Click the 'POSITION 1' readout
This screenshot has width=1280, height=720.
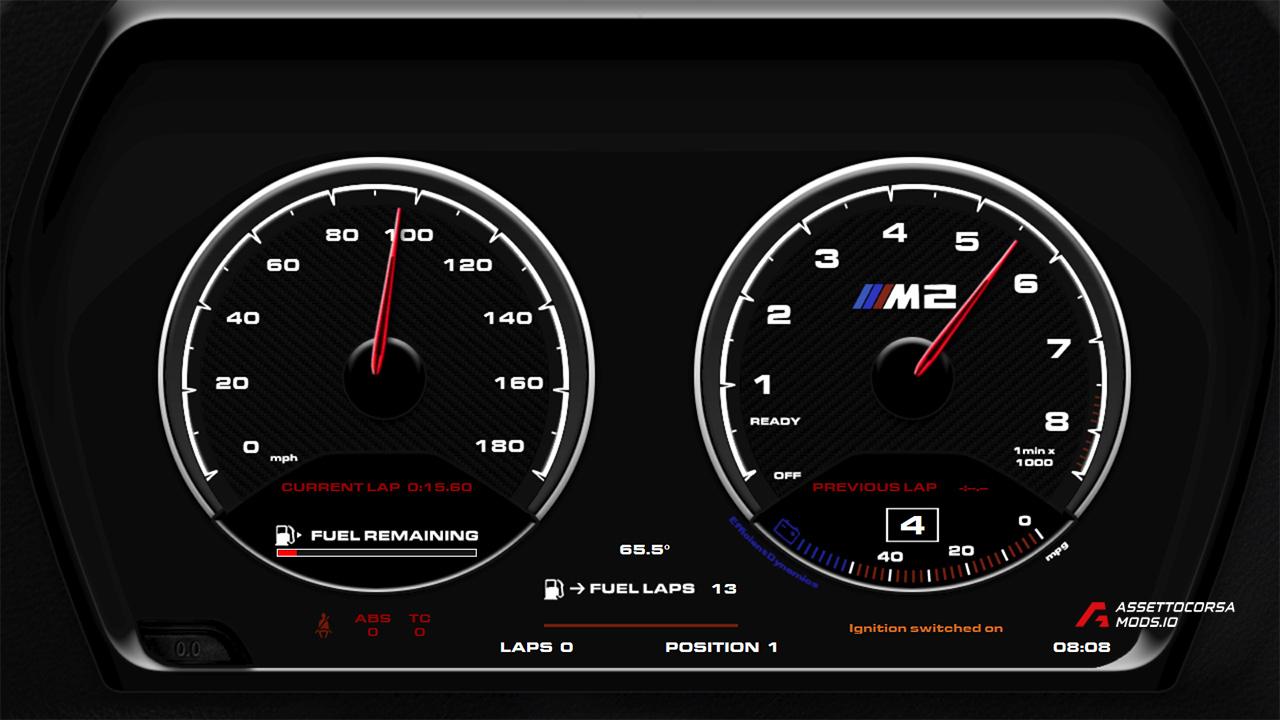(722, 647)
